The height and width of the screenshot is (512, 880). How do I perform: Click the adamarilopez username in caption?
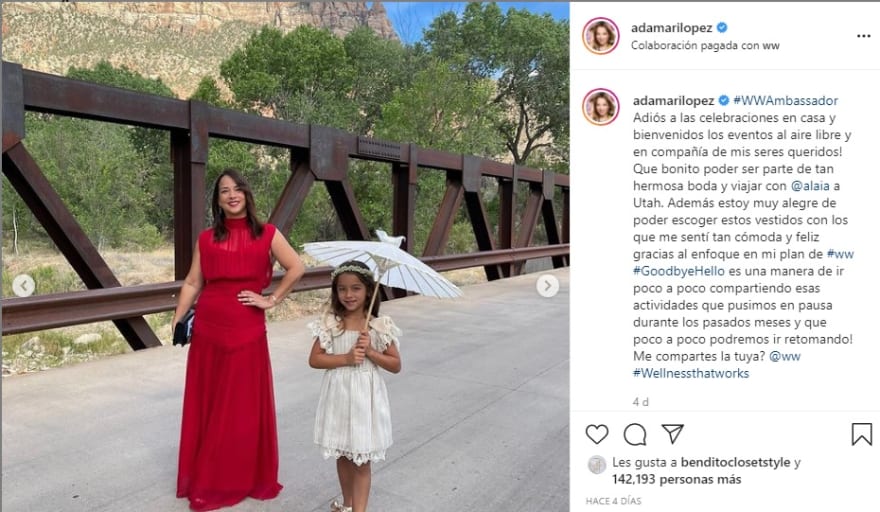click(673, 100)
